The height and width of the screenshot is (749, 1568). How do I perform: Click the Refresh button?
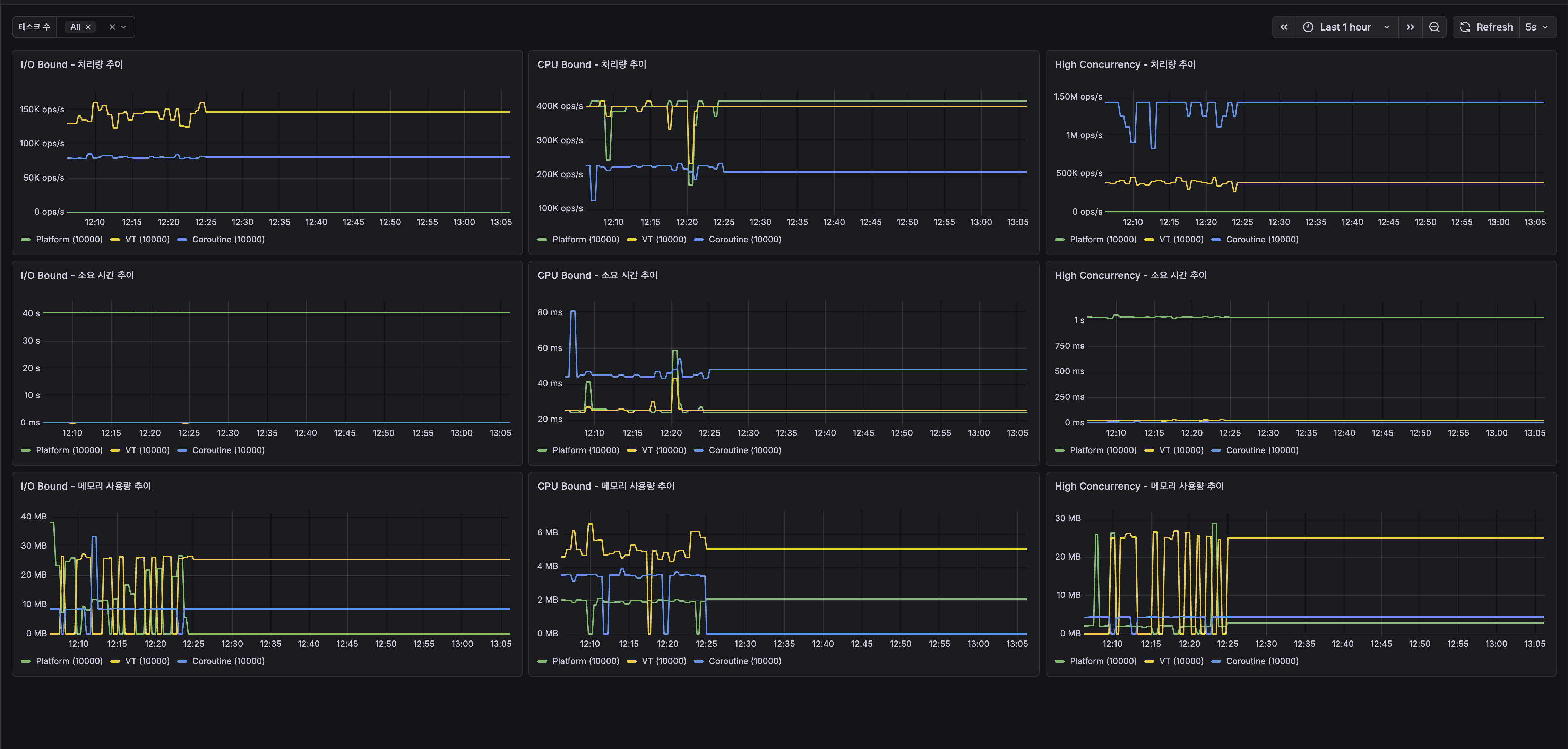coord(1487,27)
